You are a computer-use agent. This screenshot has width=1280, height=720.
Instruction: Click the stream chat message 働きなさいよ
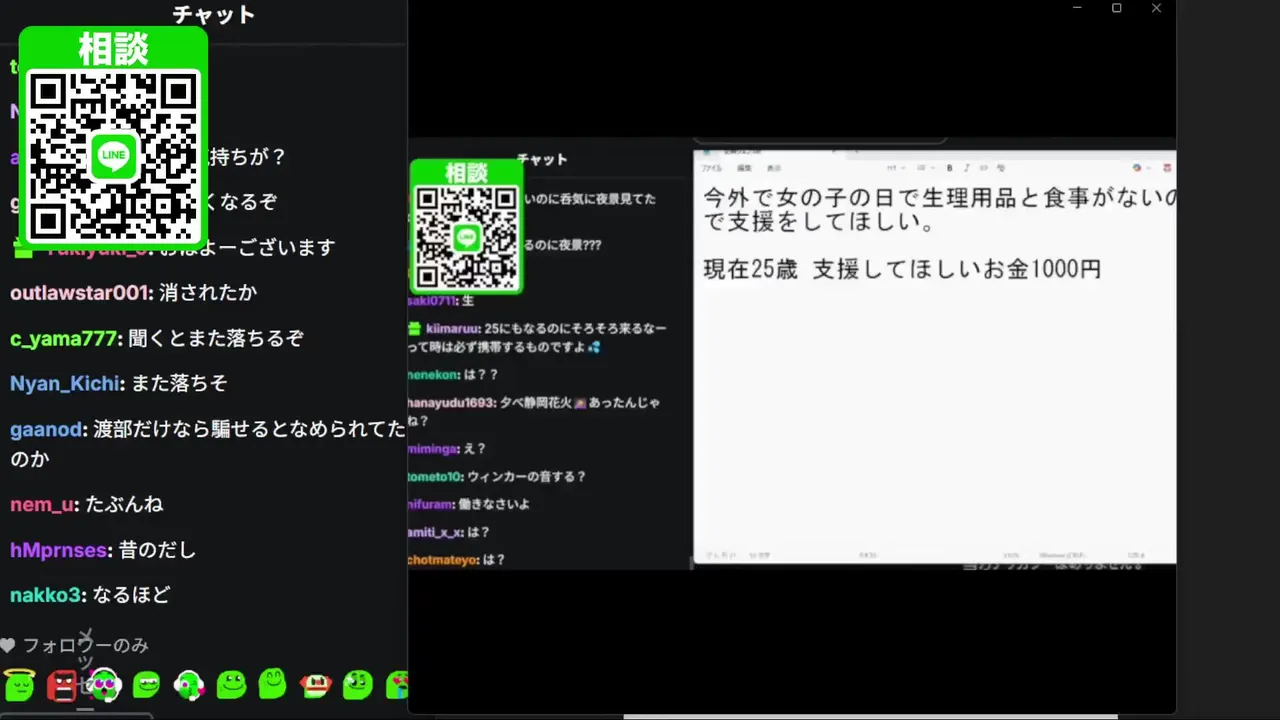[496, 505]
